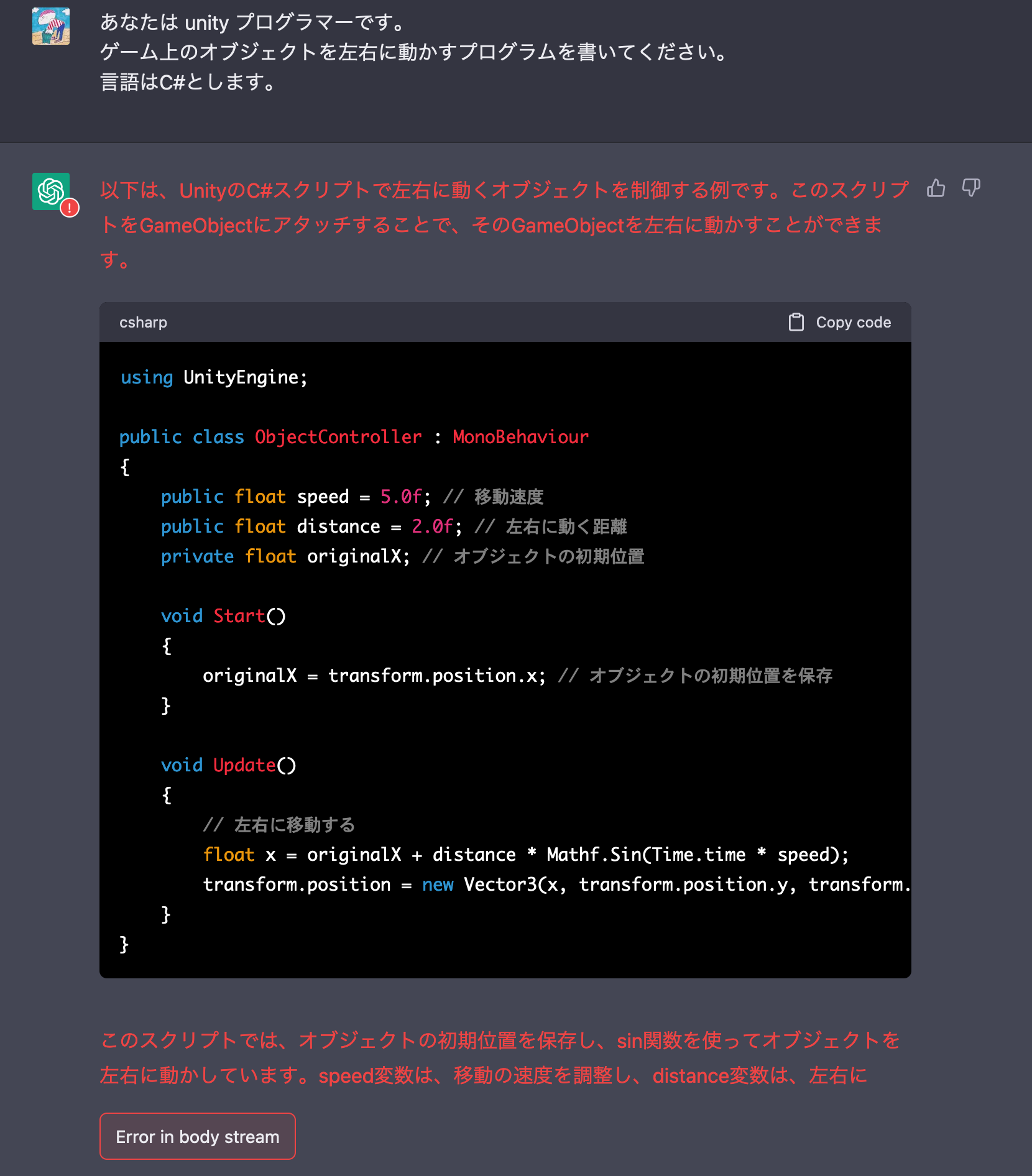Click the 'private float originalX' line
The image size is (1032, 1176).
[x=402, y=556]
